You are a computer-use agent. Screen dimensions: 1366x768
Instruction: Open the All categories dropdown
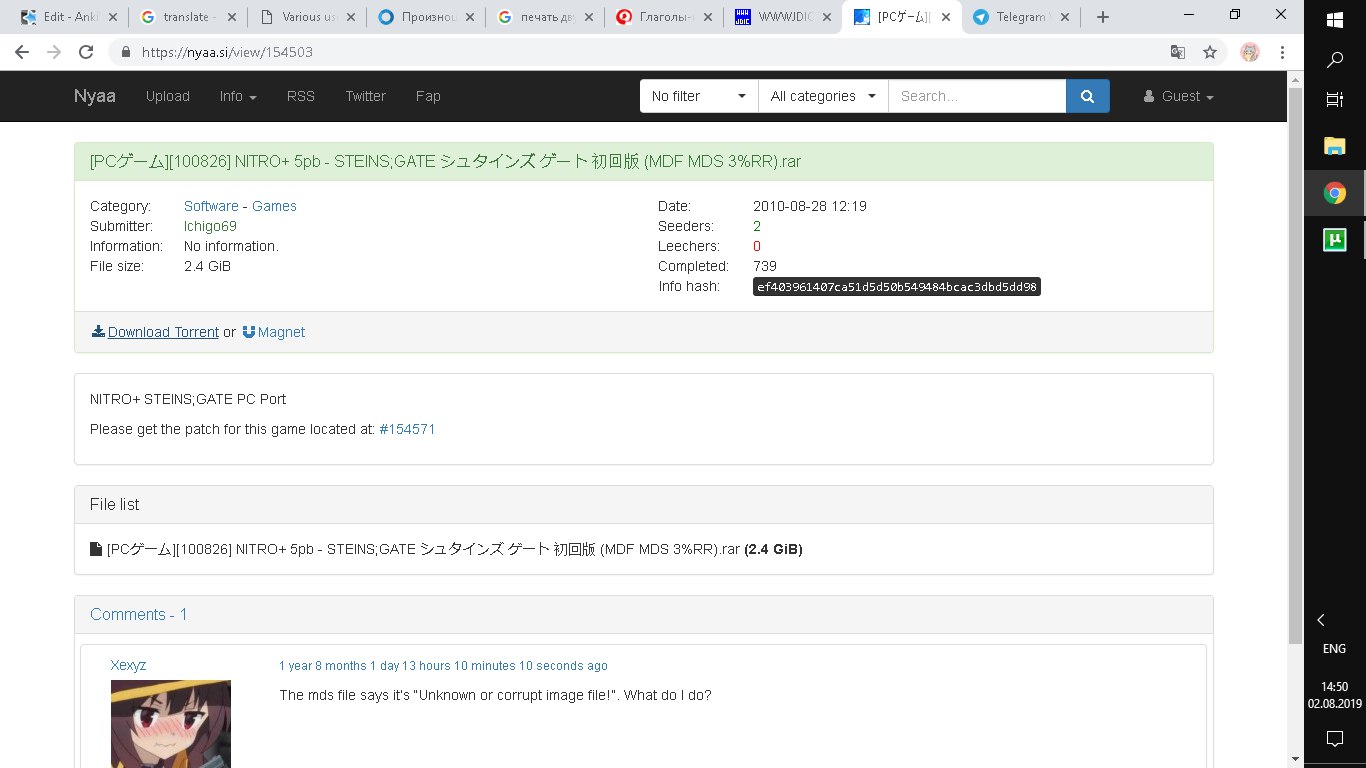(823, 96)
